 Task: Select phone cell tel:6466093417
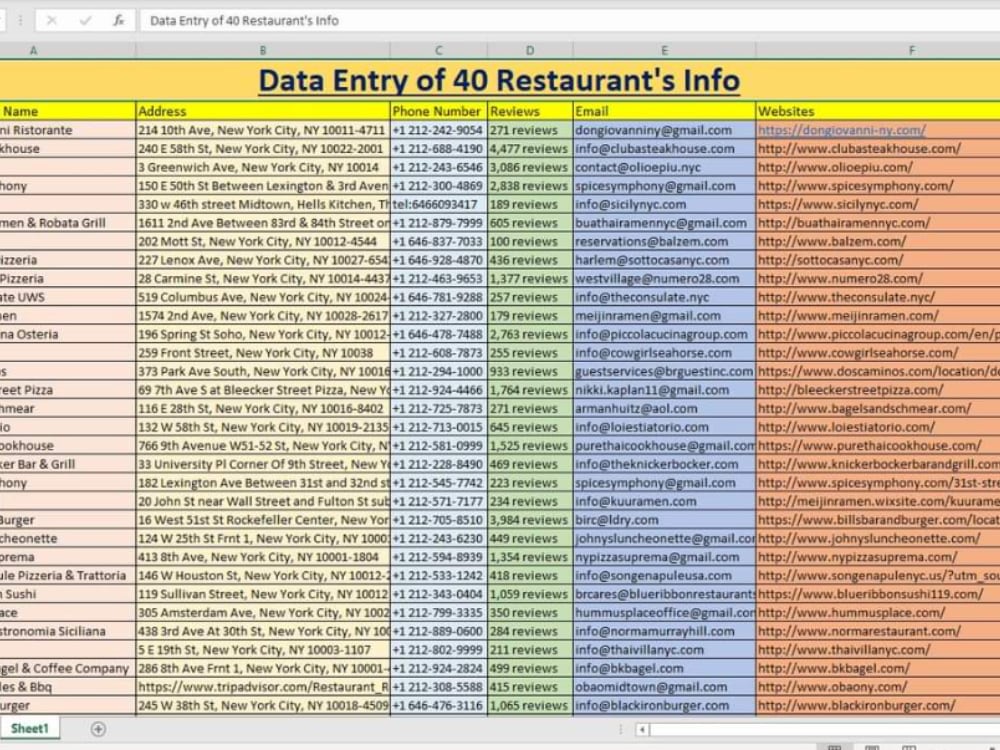point(438,204)
